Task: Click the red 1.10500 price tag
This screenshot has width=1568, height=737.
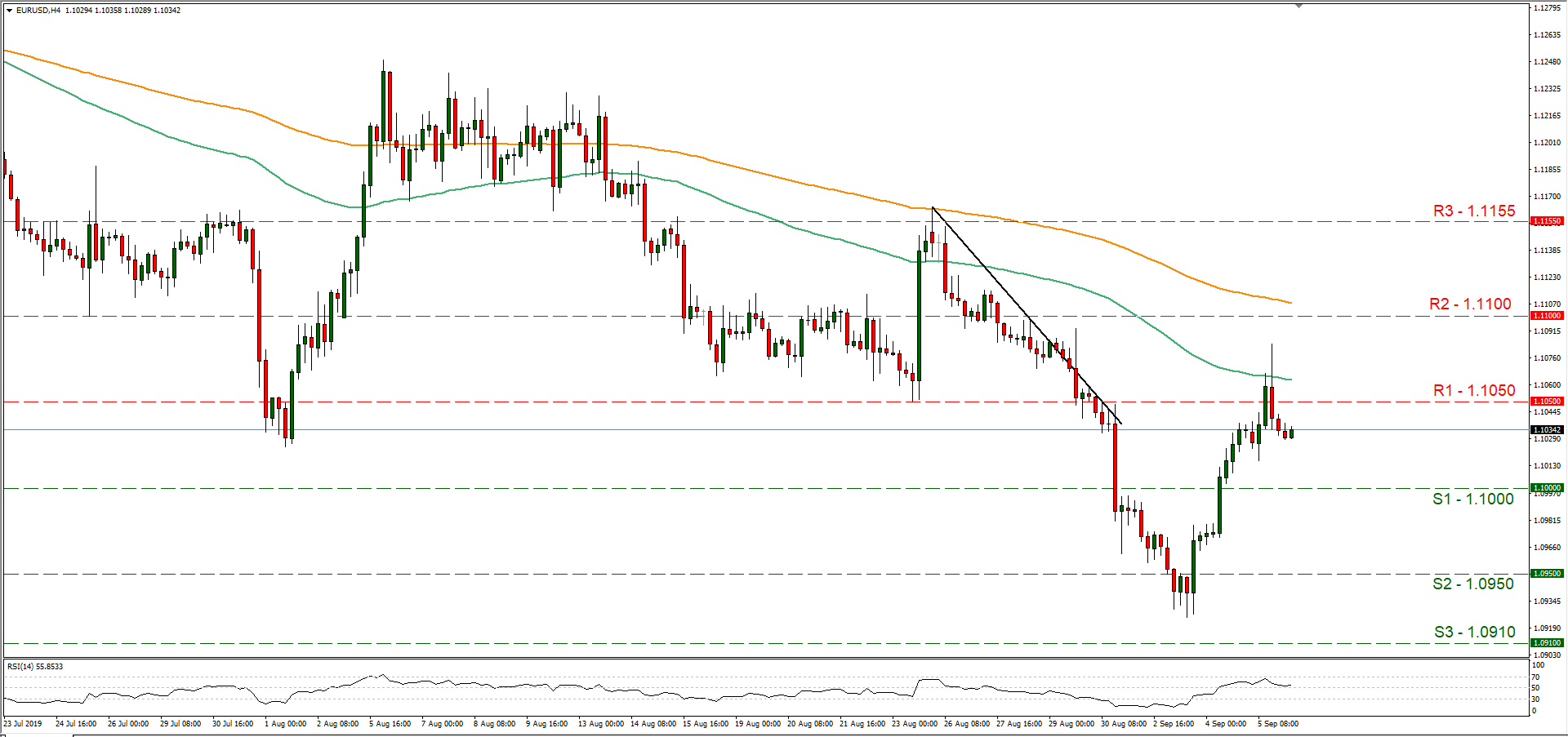Action: tap(1547, 402)
